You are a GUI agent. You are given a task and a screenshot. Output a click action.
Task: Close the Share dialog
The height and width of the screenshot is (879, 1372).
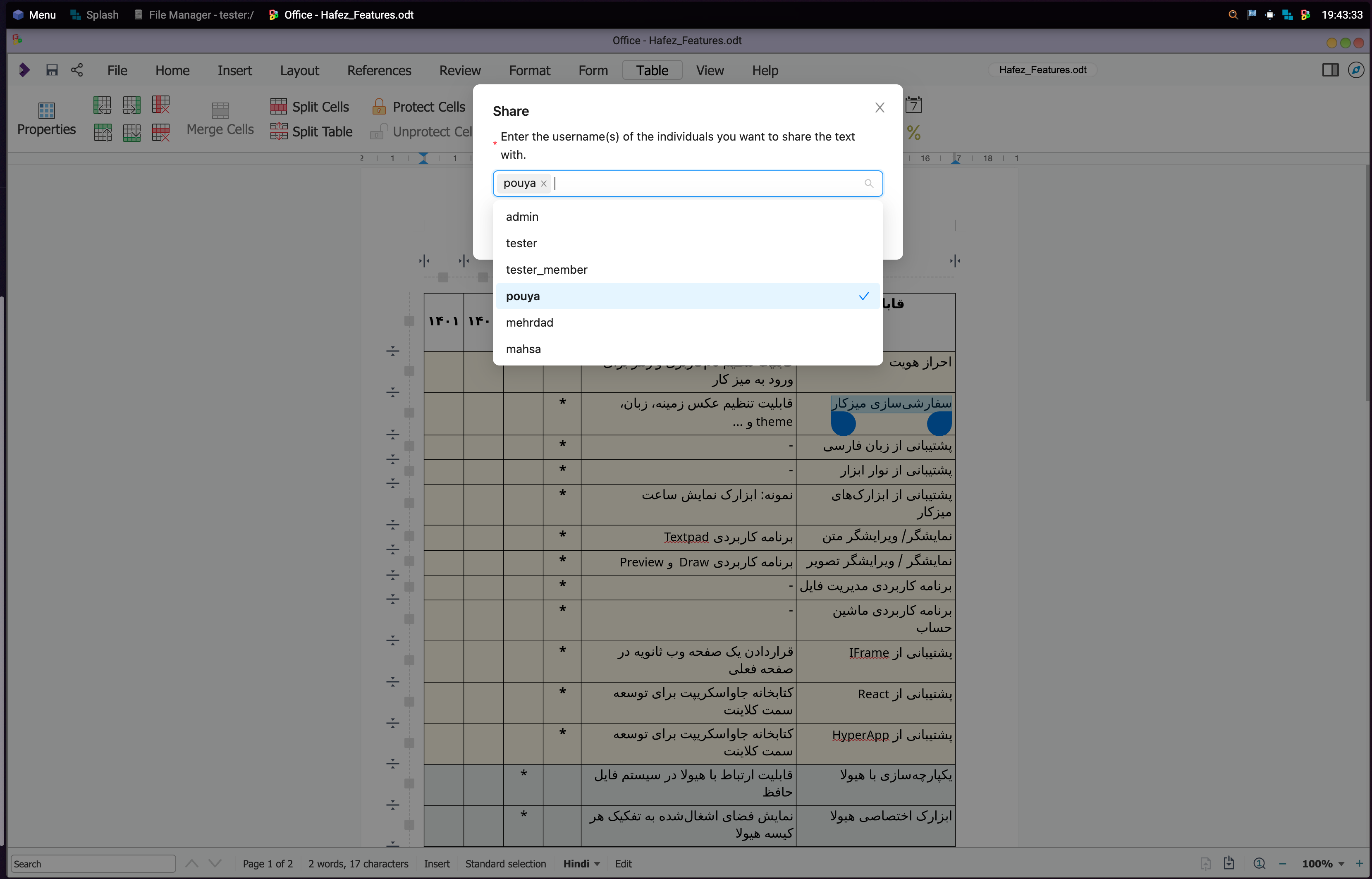tap(880, 108)
